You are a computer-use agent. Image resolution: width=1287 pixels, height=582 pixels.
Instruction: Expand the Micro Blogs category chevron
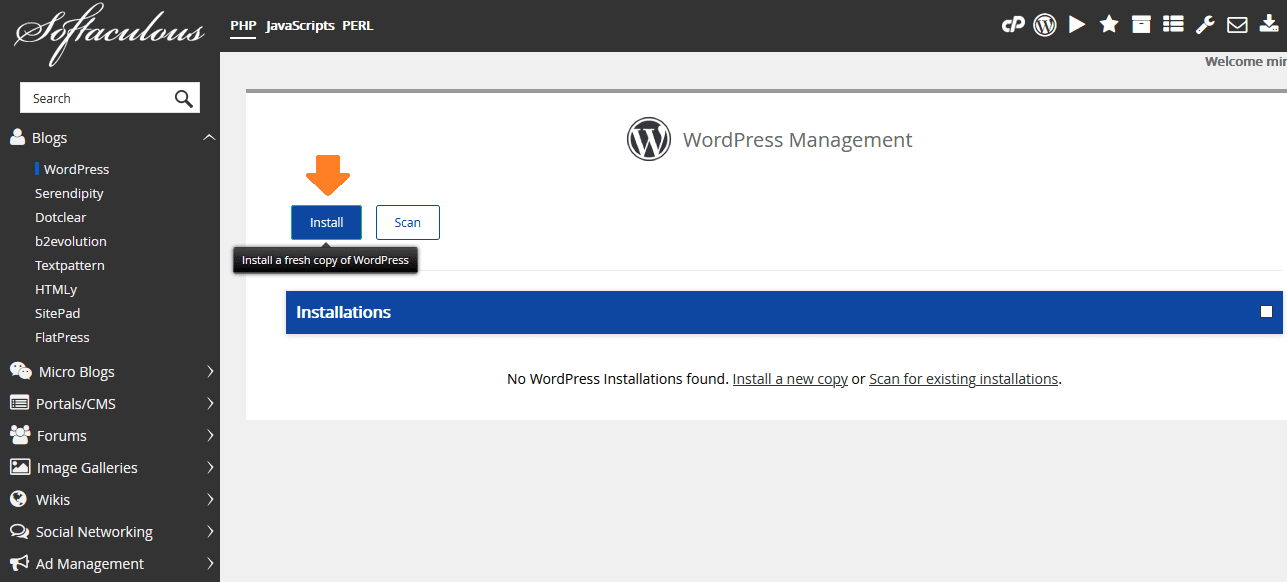pyautogui.click(x=210, y=371)
